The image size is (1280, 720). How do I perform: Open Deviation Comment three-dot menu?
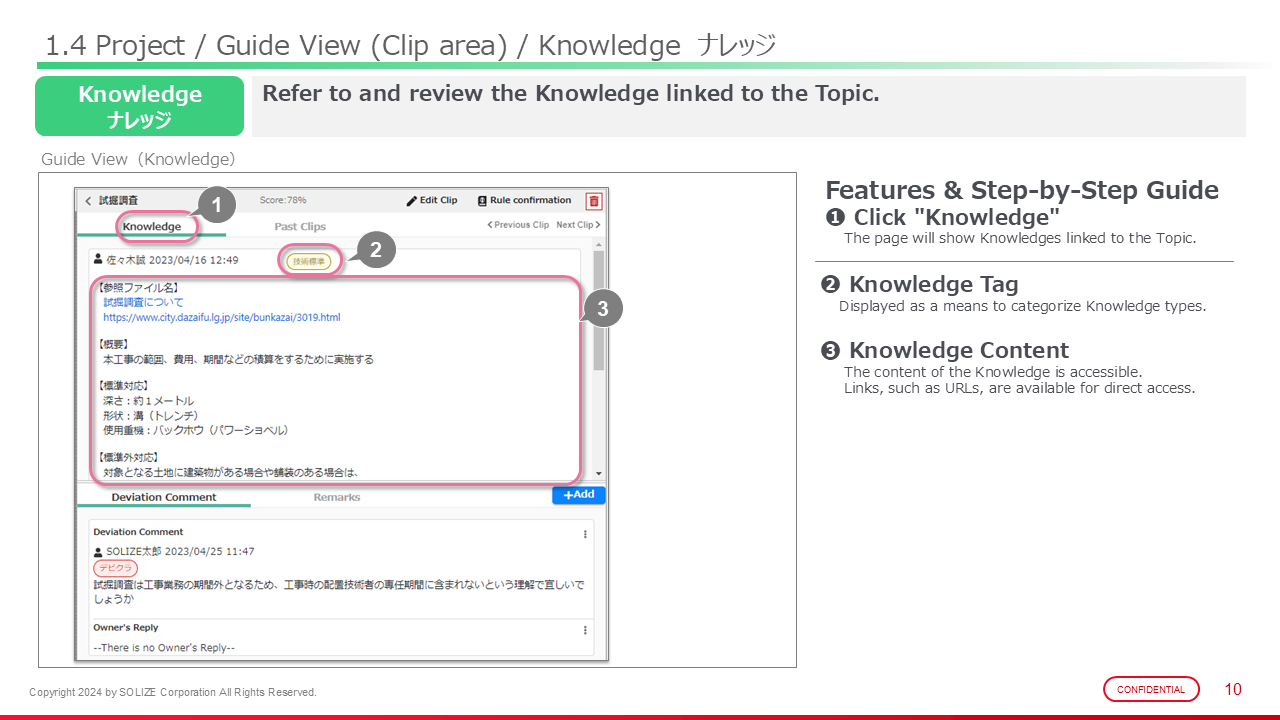(x=585, y=534)
